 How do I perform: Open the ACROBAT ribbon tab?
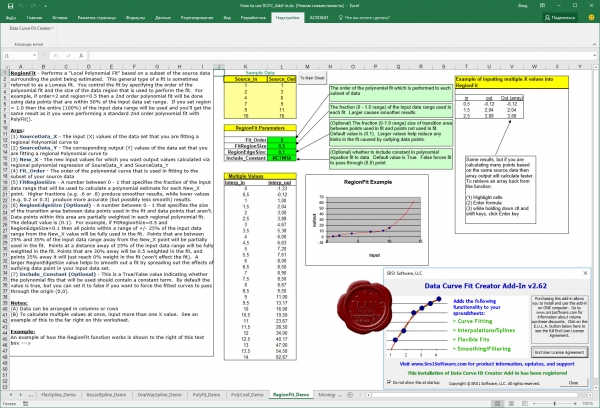[319, 18]
